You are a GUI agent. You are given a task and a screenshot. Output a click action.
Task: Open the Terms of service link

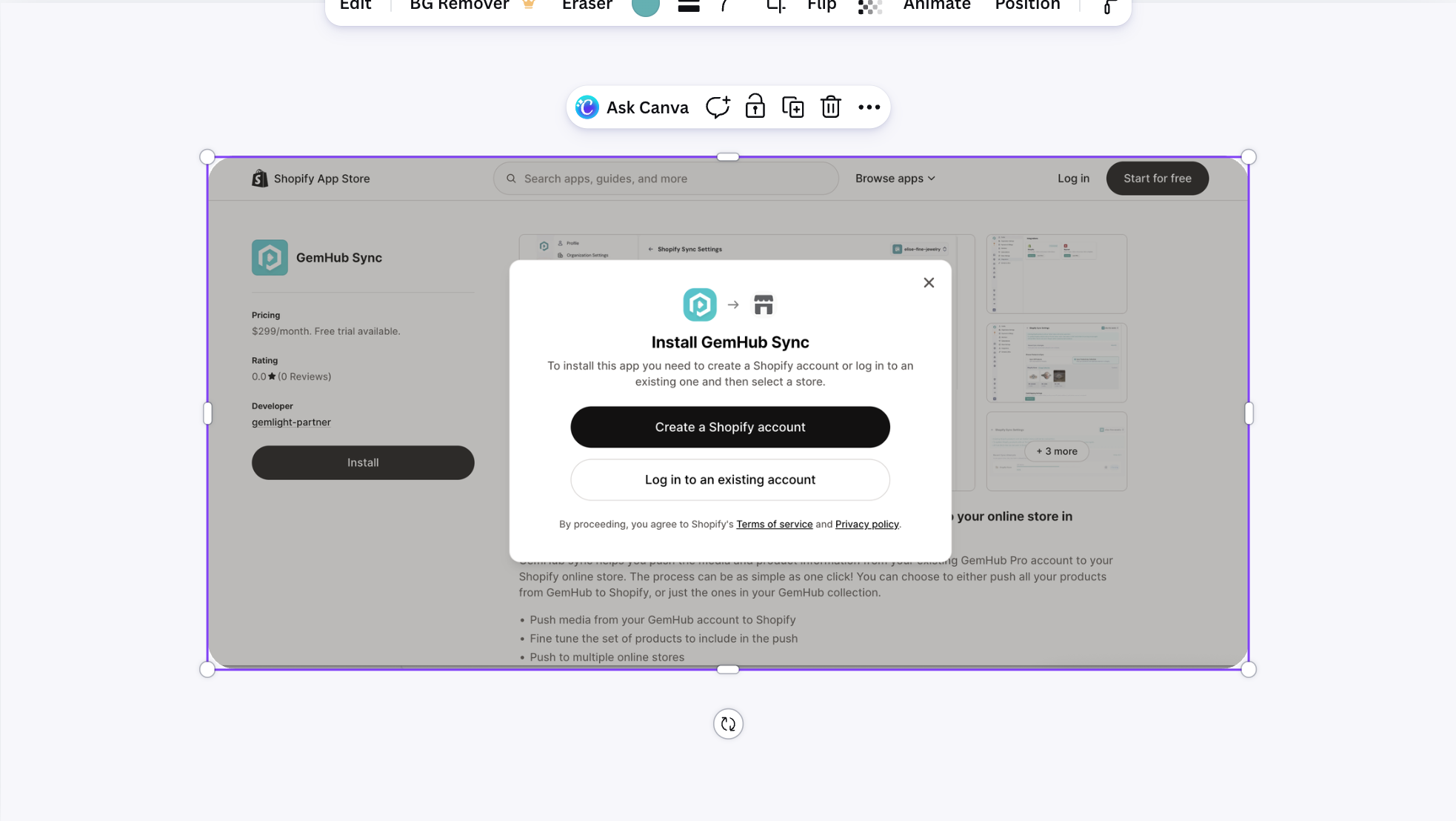pyautogui.click(x=774, y=525)
